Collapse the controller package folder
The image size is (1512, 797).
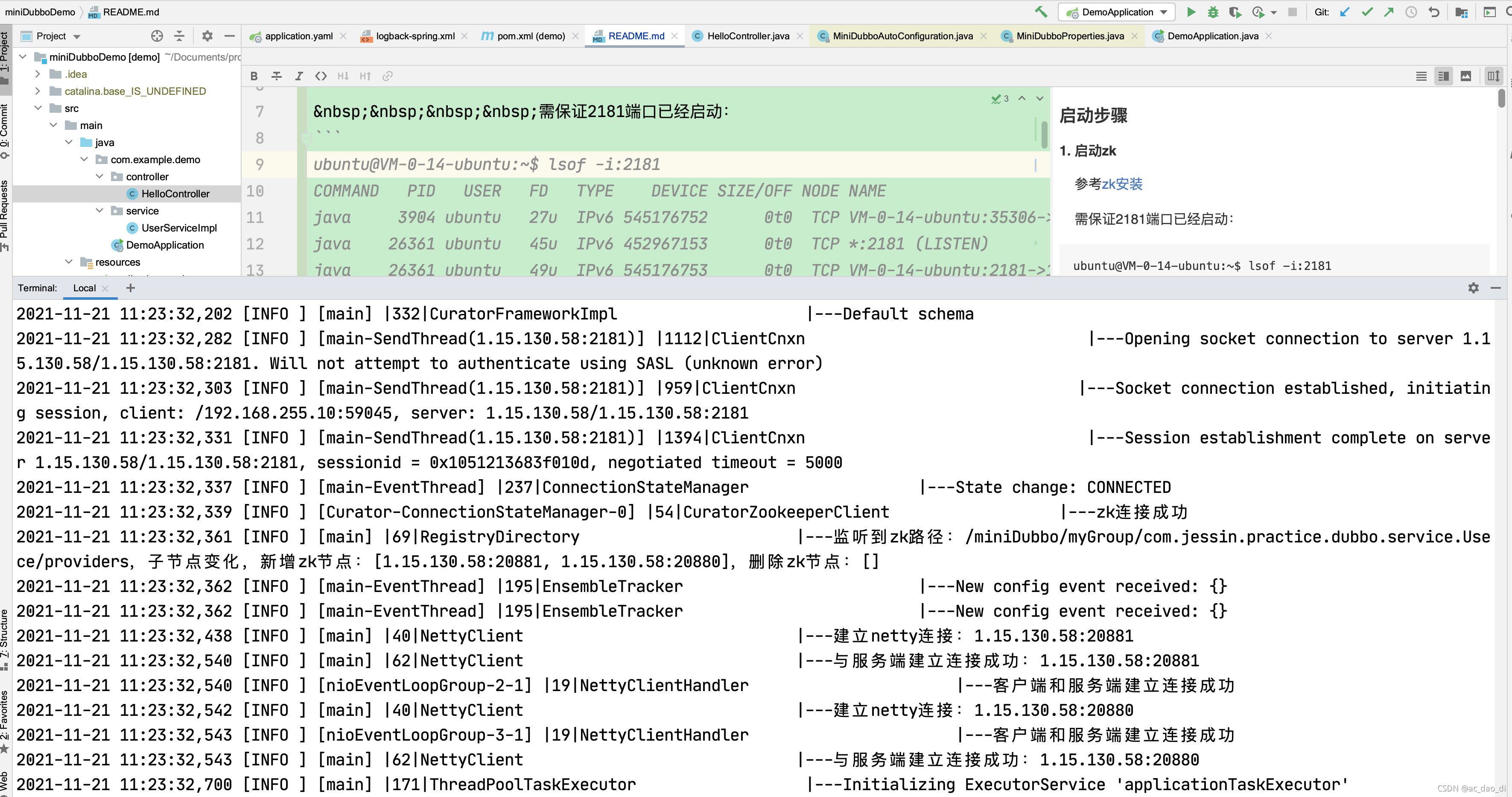(x=100, y=176)
